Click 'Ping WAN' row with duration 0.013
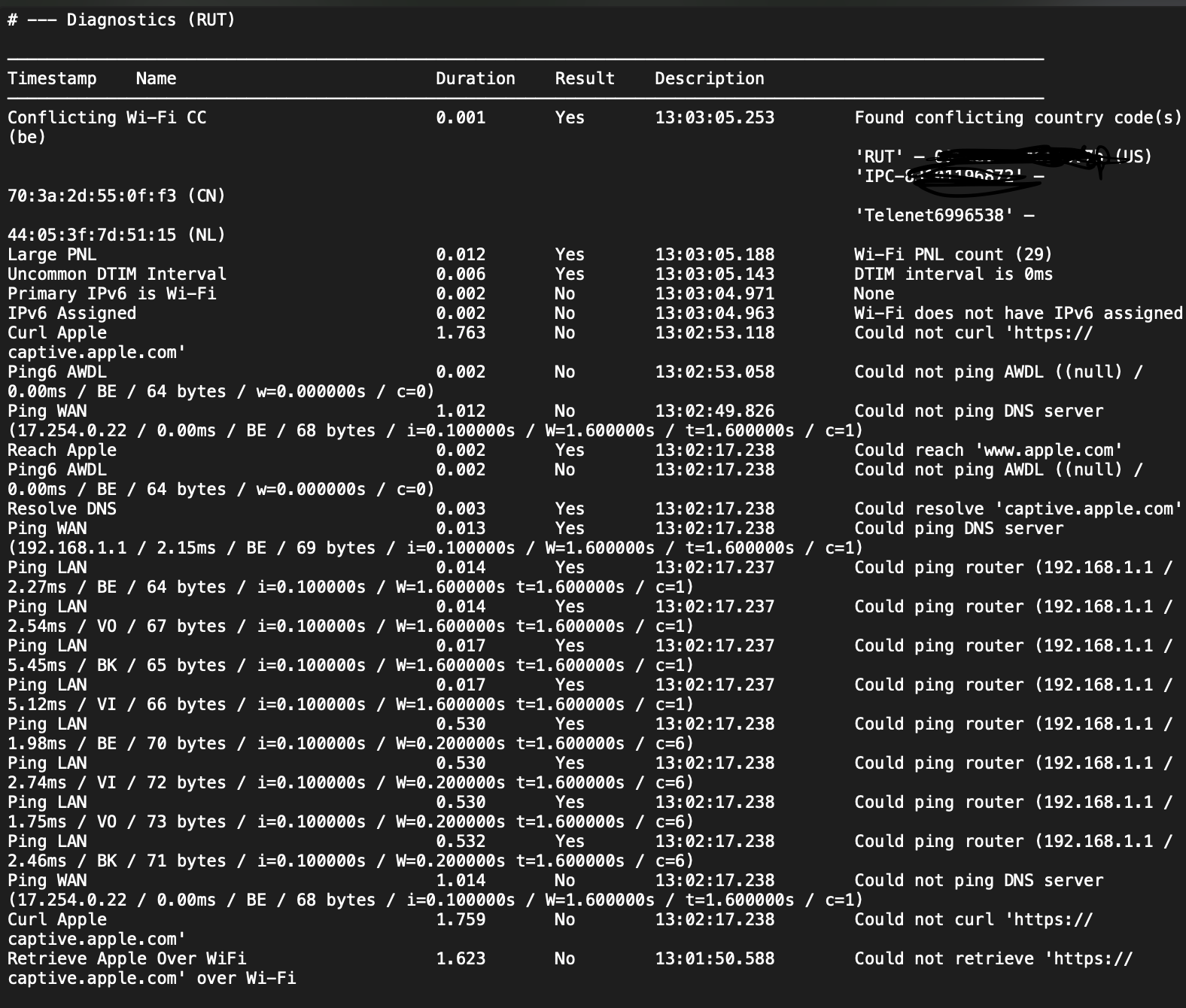This screenshot has height=1008, width=1186. point(47,528)
